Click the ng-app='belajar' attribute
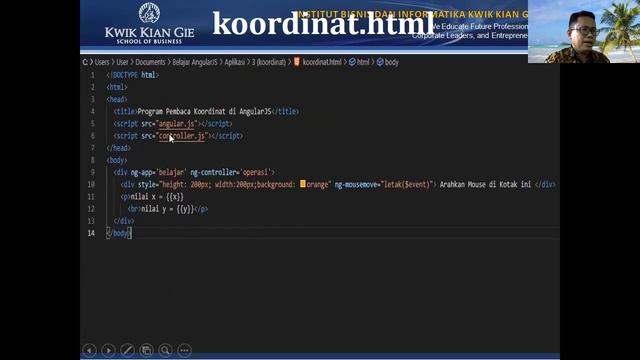Image resolution: width=640 pixels, height=360 pixels. tap(159, 172)
